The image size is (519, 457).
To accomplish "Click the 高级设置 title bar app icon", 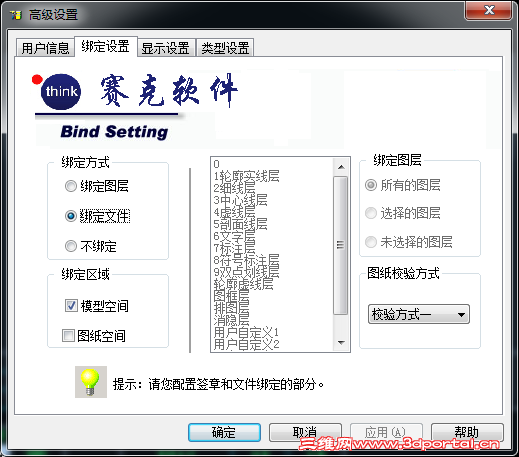I will 16,15.
